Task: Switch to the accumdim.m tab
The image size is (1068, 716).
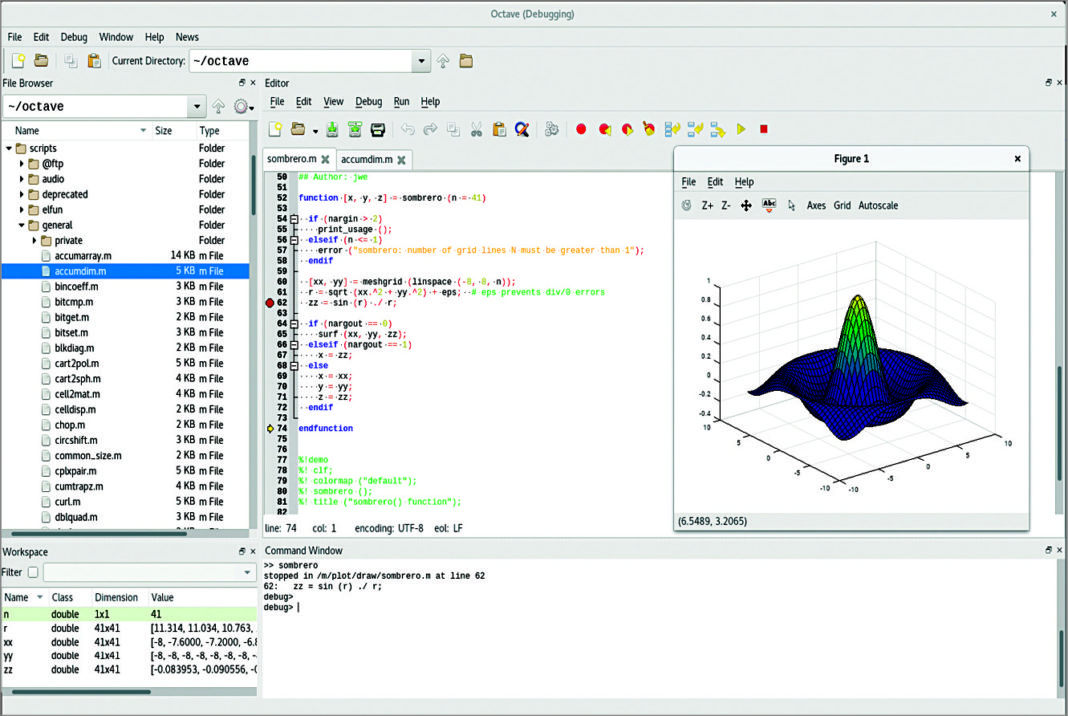Action: tap(365, 158)
